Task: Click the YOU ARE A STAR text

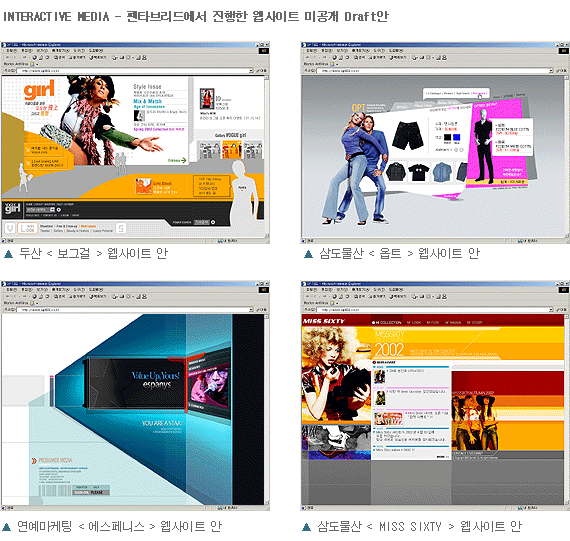Action: 162,423
